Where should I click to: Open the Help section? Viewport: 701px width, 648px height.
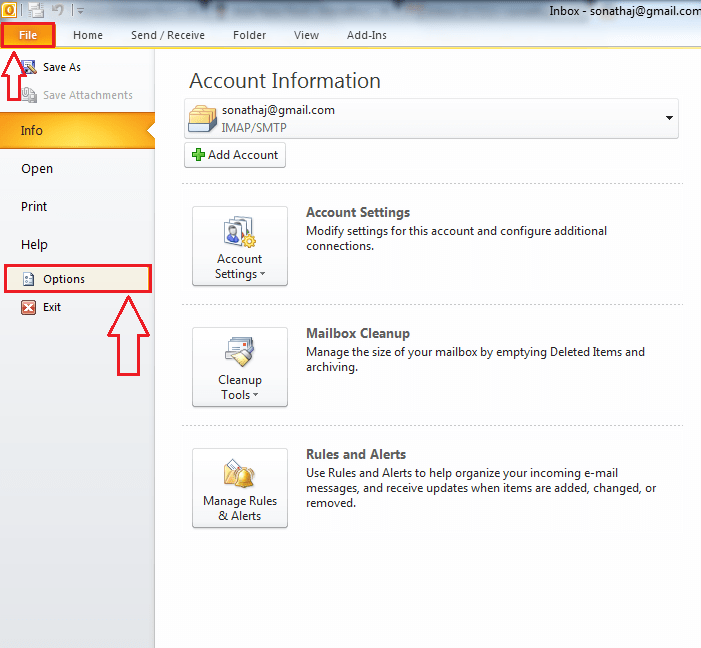[34, 244]
